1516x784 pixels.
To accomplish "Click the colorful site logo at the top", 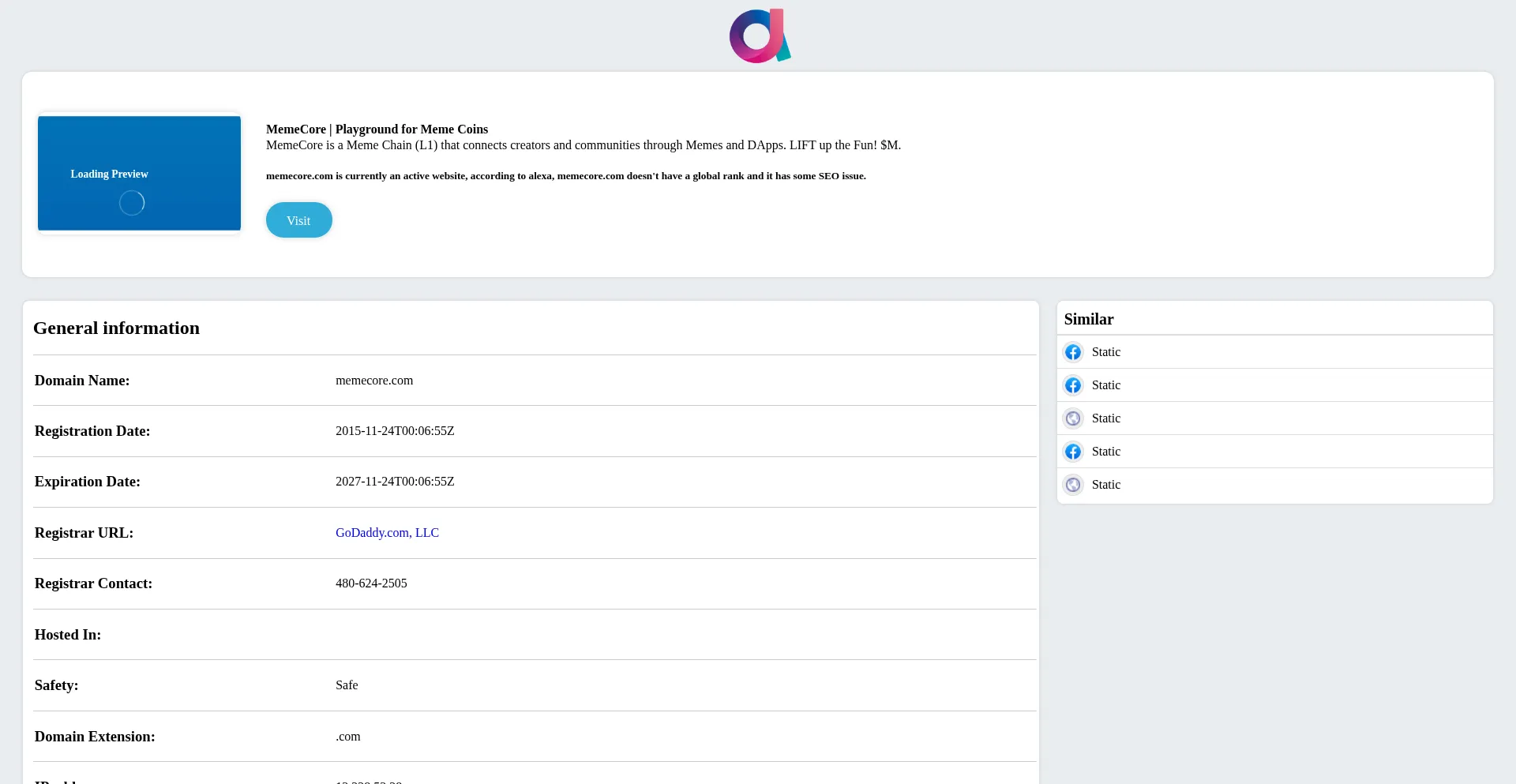I will click(760, 36).
